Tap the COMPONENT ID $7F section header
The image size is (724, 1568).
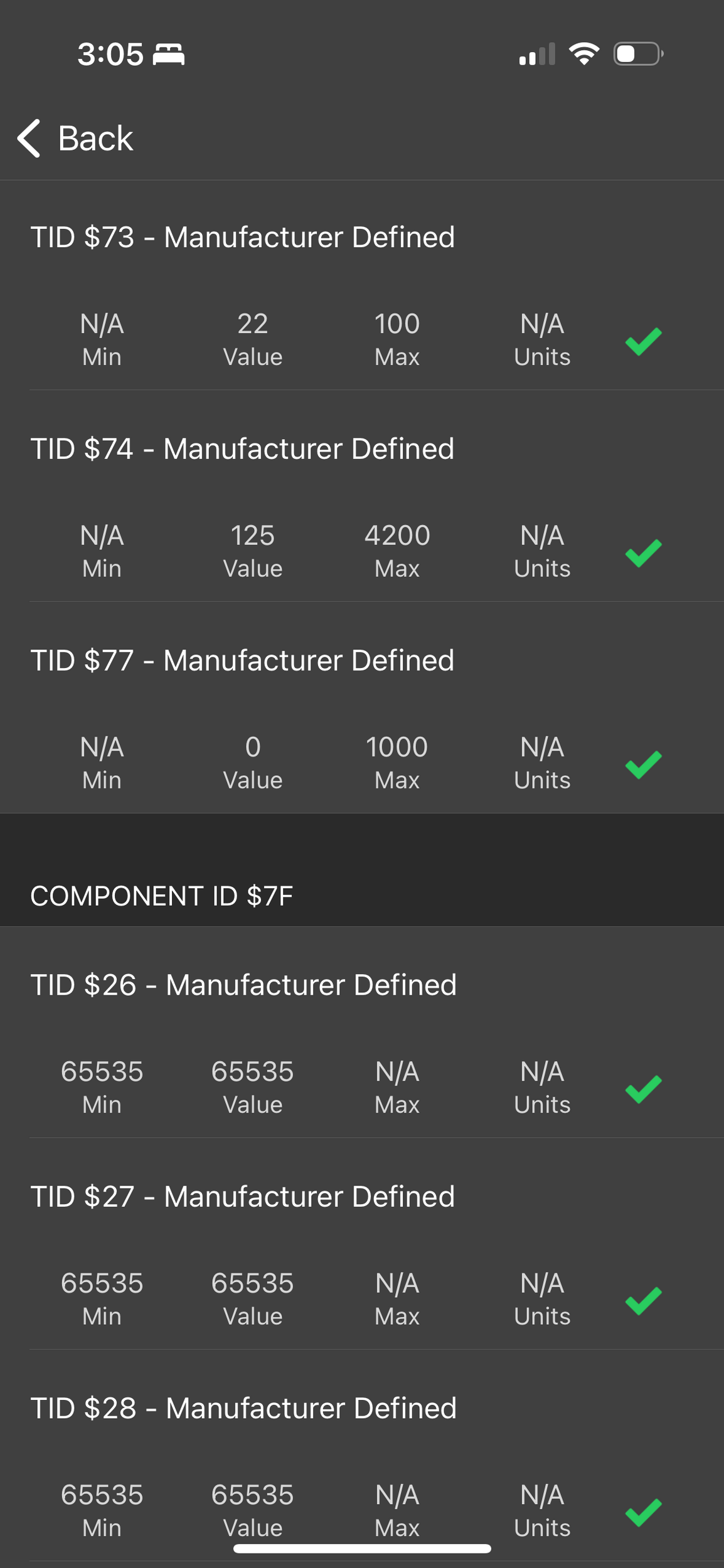pos(162,896)
